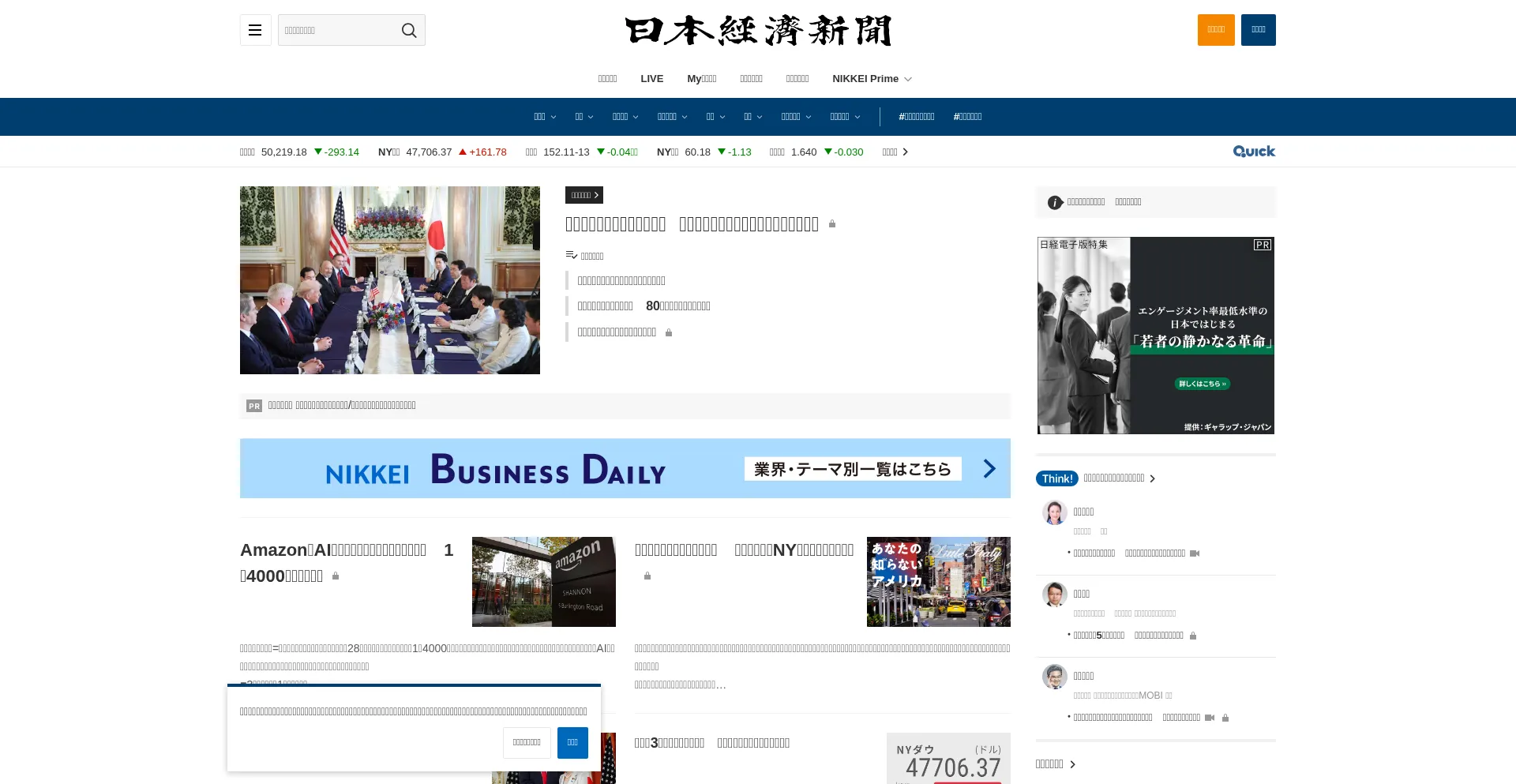The image size is (1516, 784).
Task: Open the hamburger menu in the header
Action: click(255, 30)
